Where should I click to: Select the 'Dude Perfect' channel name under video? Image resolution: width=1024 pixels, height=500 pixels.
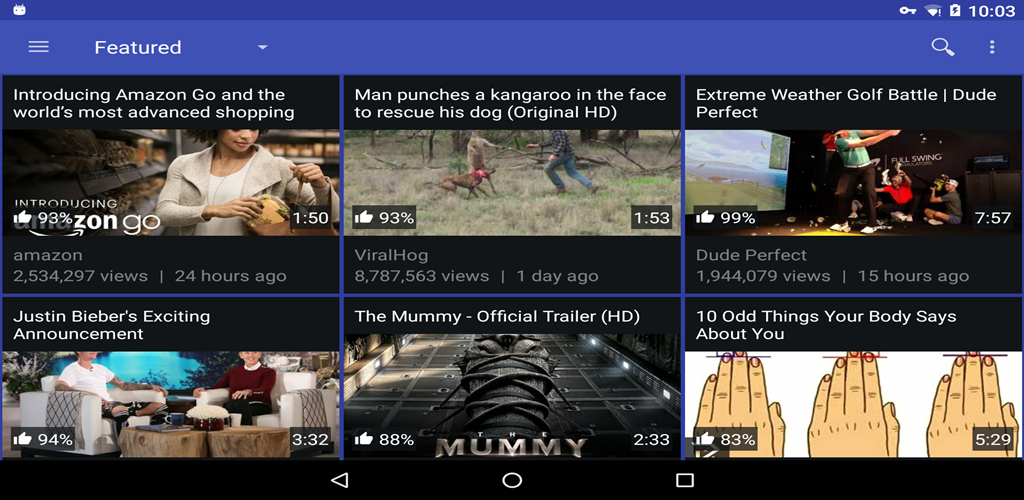tap(751, 255)
